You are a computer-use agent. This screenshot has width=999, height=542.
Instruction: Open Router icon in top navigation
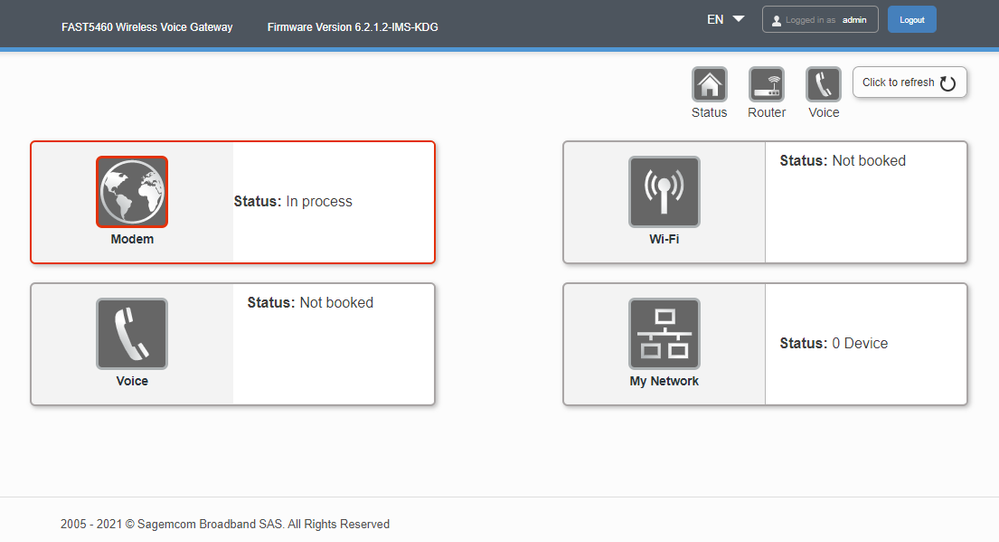point(766,84)
